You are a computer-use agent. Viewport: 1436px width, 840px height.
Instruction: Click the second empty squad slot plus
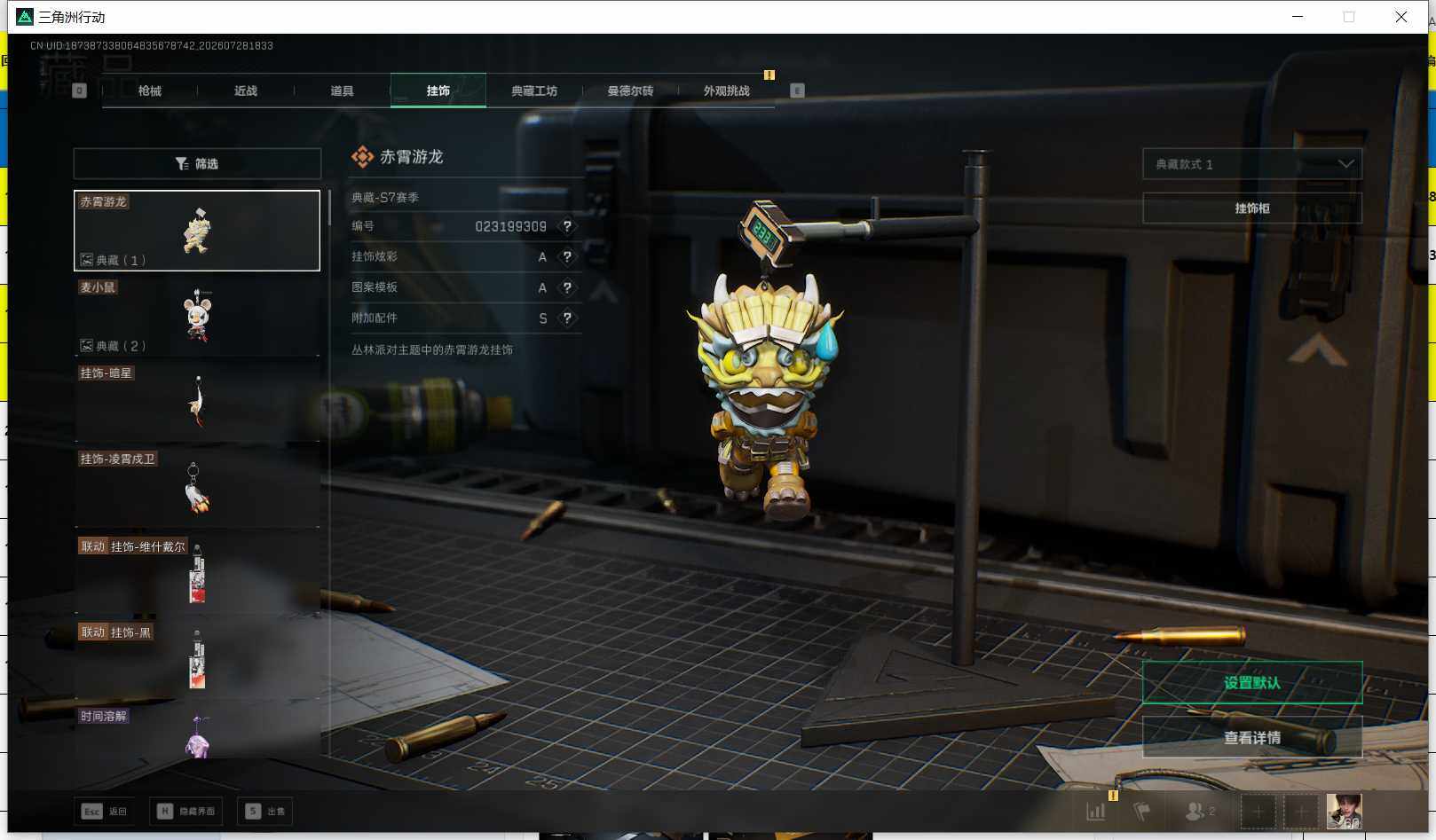pos(1301,811)
